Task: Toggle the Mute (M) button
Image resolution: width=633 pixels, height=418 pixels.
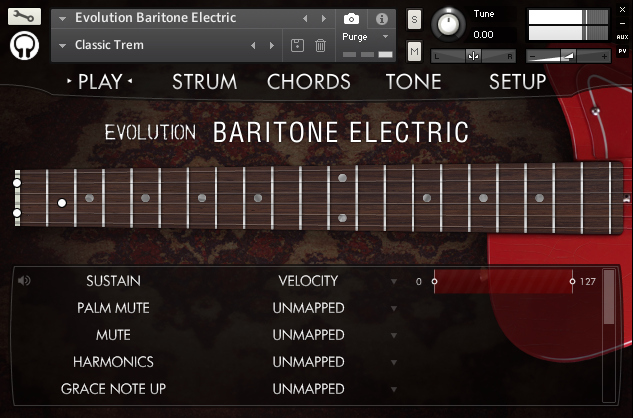Action: [x=415, y=51]
